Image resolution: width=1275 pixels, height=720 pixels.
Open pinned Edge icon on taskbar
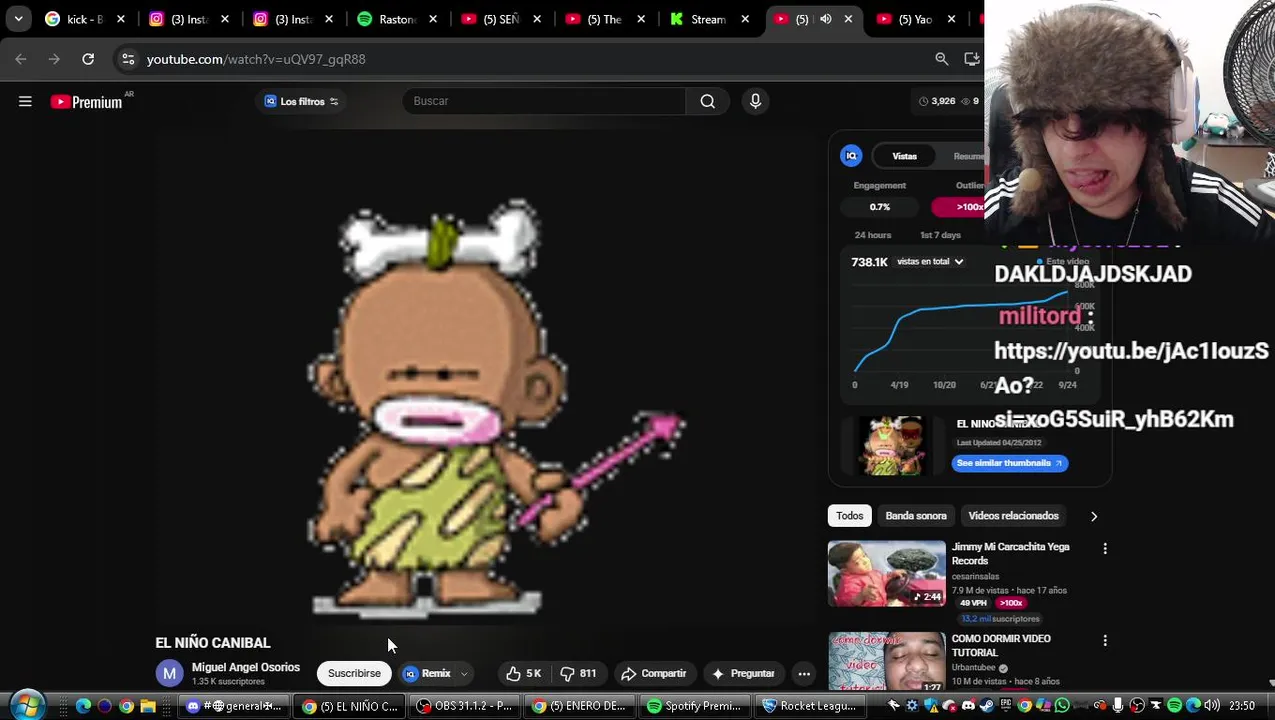coord(83,706)
